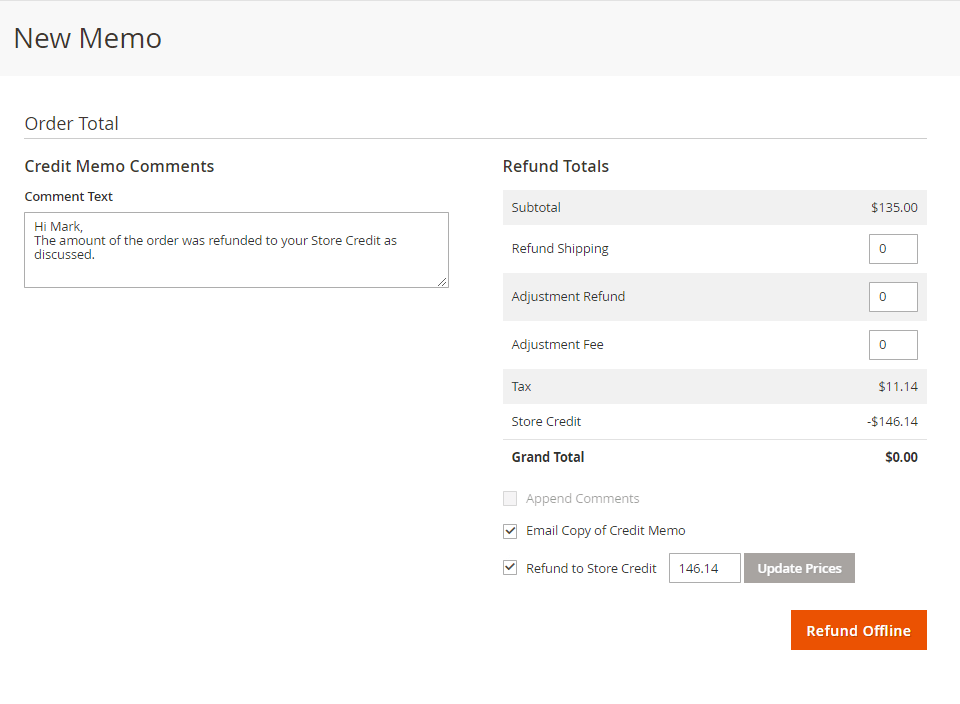Click the New Memo page title
Viewport: 960px width, 704px height.
click(x=88, y=38)
